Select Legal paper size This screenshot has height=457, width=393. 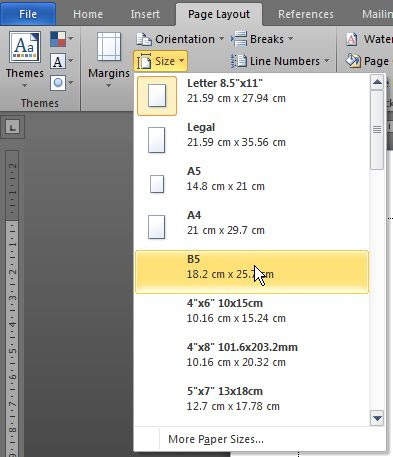click(x=252, y=140)
